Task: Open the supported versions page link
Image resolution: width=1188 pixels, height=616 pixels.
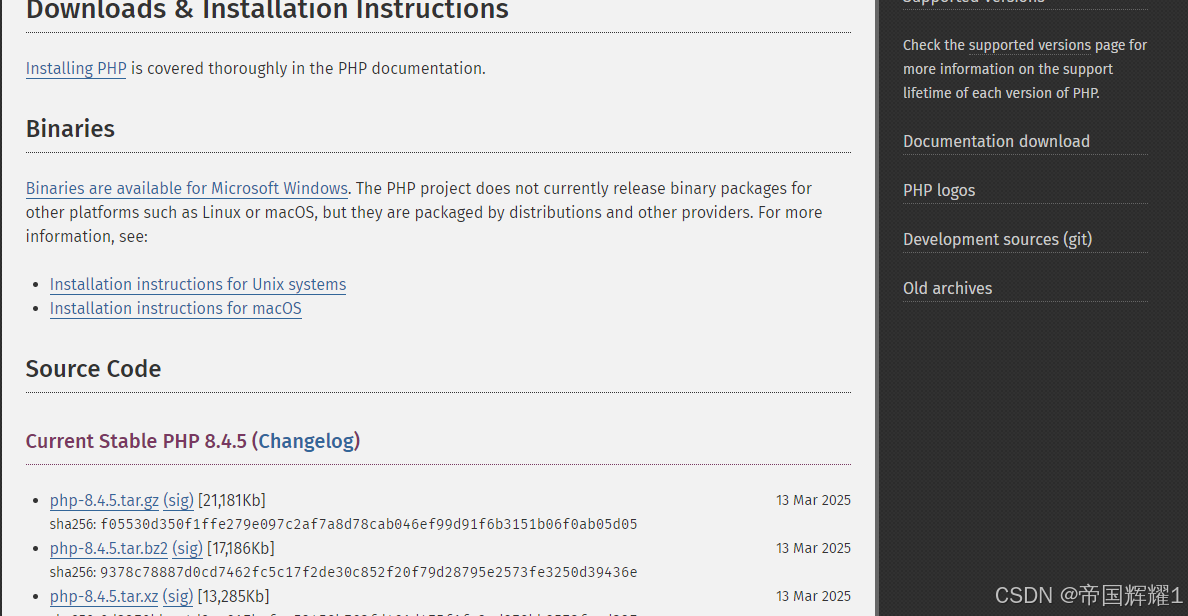Action: tap(1030, 45)
